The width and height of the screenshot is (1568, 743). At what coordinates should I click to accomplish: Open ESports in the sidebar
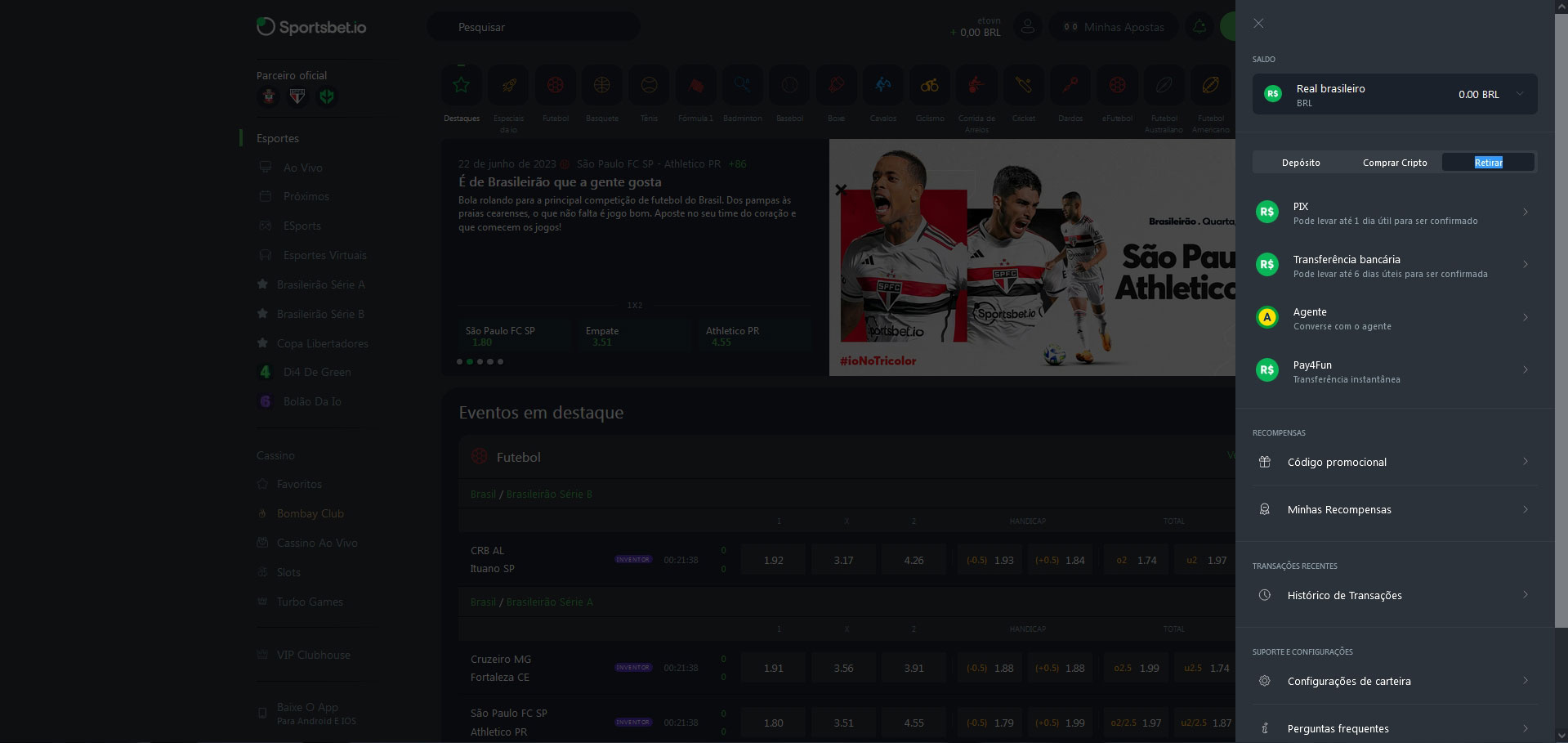pos(302,226)
